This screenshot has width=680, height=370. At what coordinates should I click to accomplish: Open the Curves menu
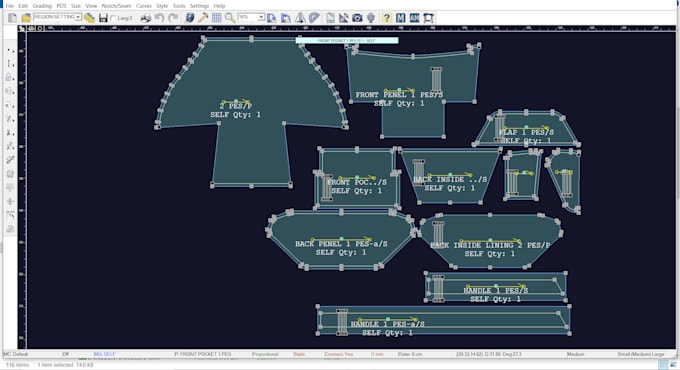point(144,6)
